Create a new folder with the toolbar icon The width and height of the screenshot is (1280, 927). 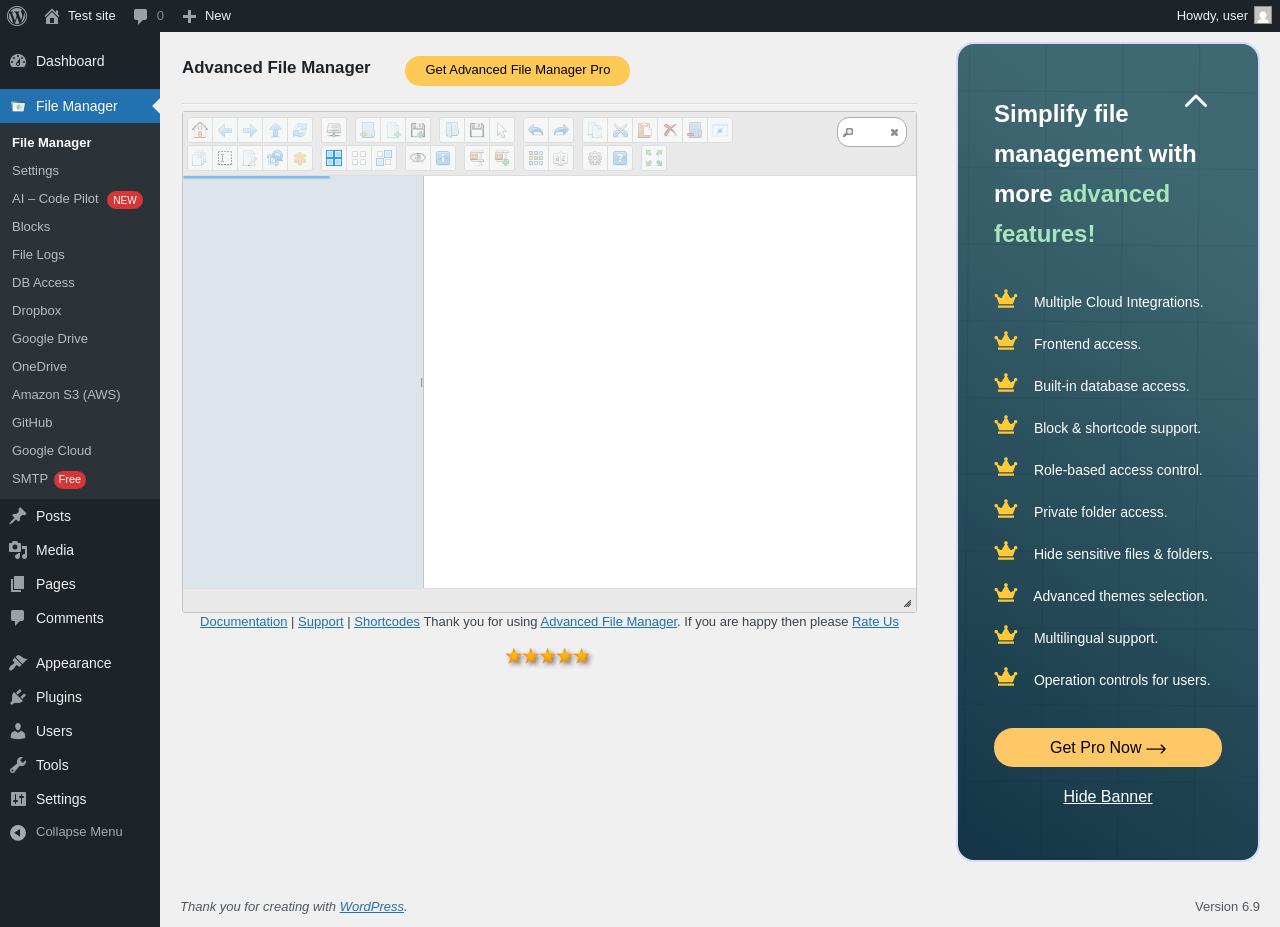[x=368, y=130]
